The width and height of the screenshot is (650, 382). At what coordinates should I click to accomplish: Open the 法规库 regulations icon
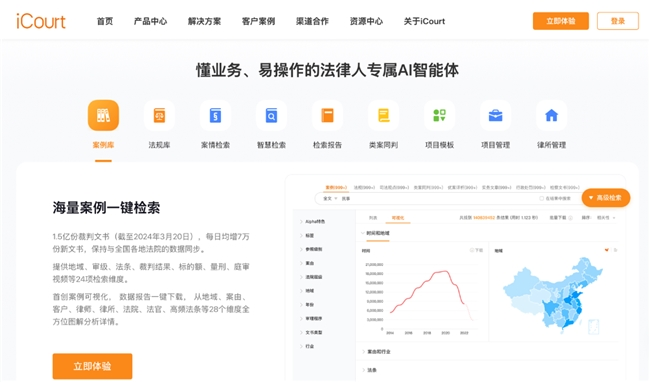coord(159,115)
